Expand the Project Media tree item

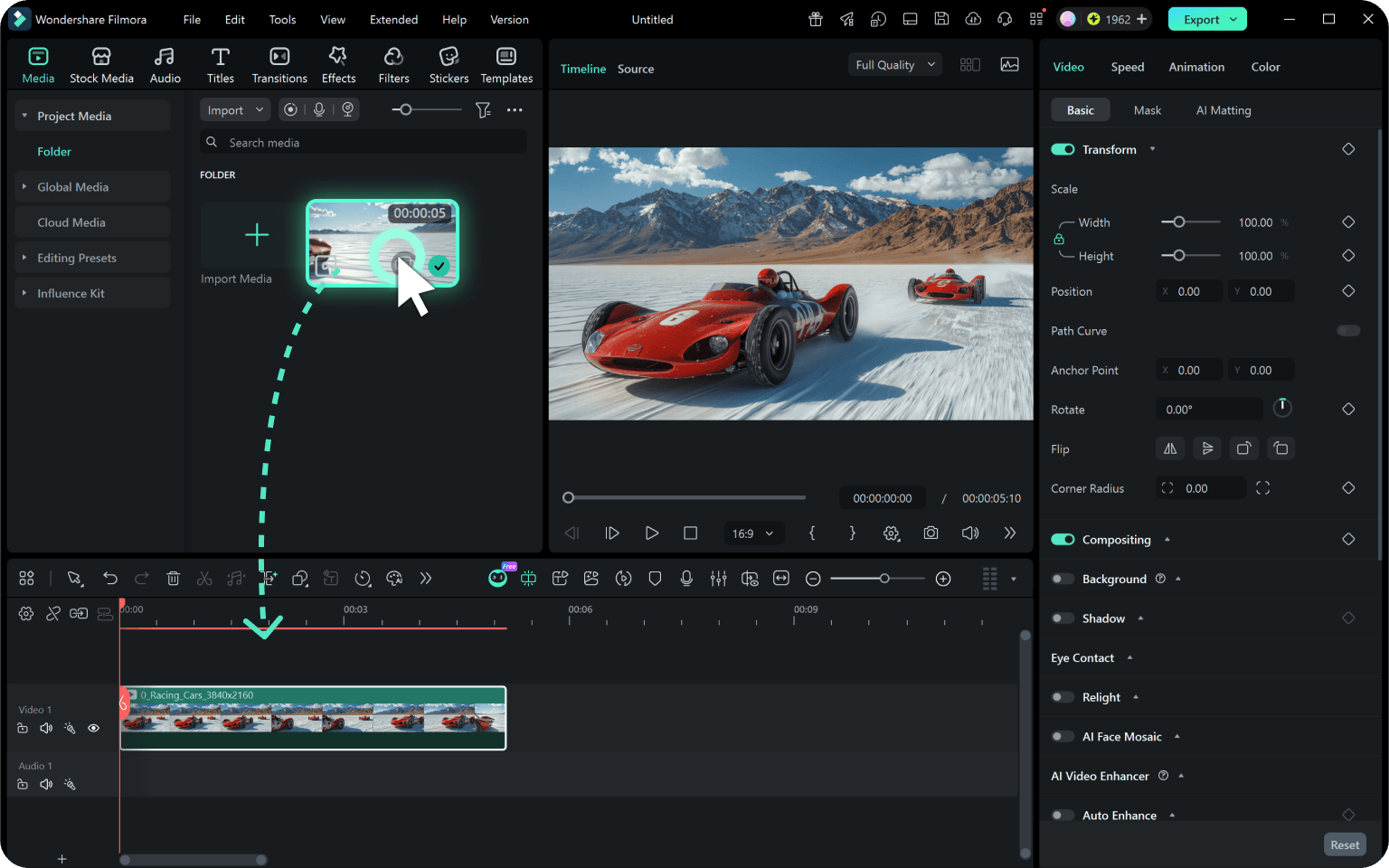[24, 116]
